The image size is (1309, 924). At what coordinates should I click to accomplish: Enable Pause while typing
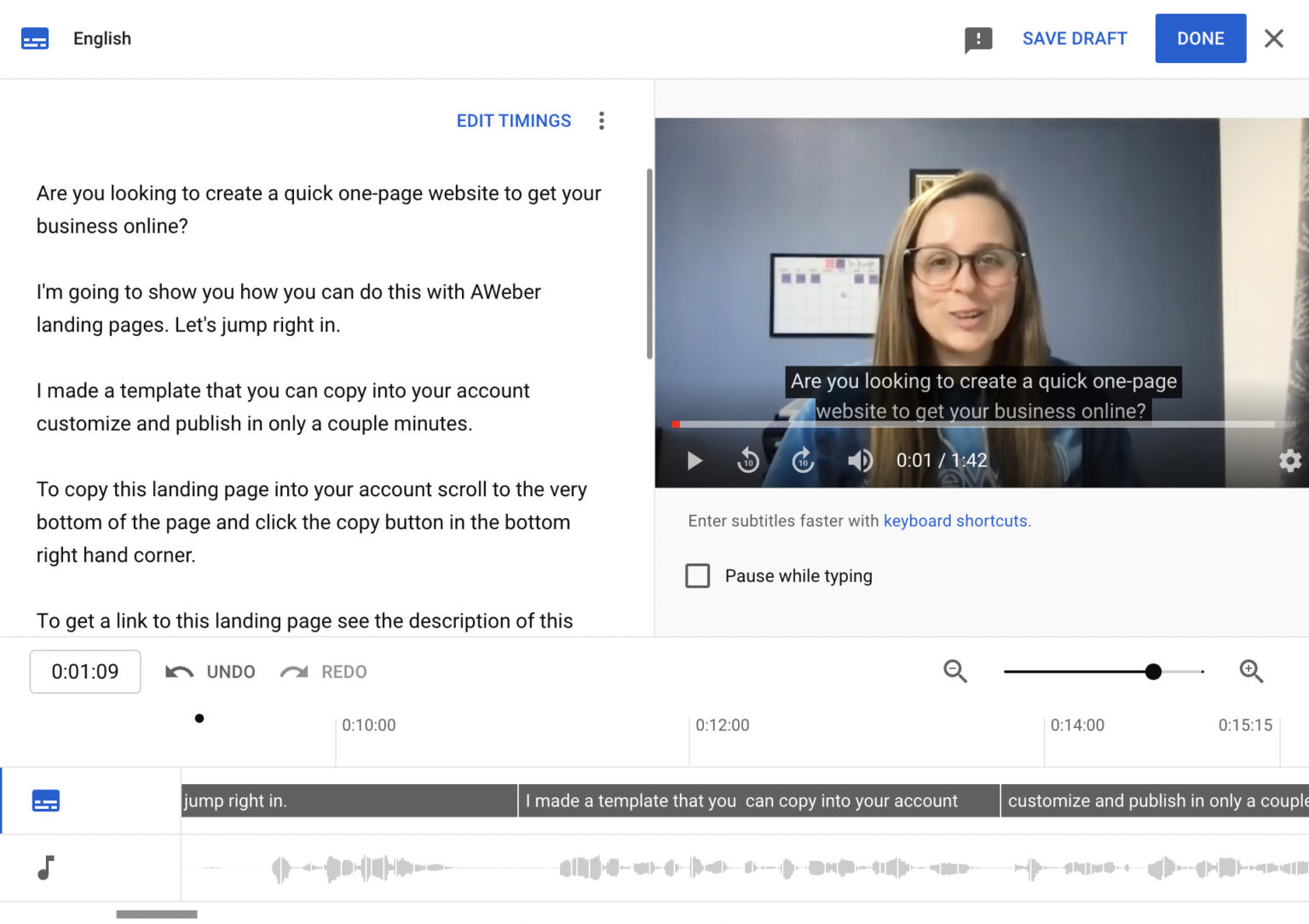tap(697, 575)
